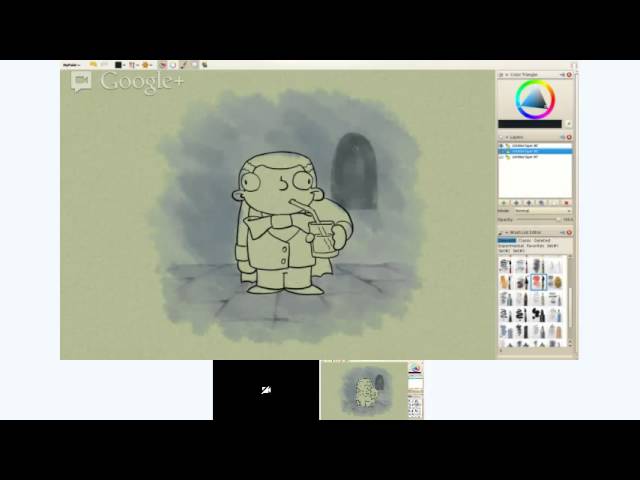Select the highlighted first brush group tab
640x480 pixels.
pyautogui.click(x=507, y=241)
